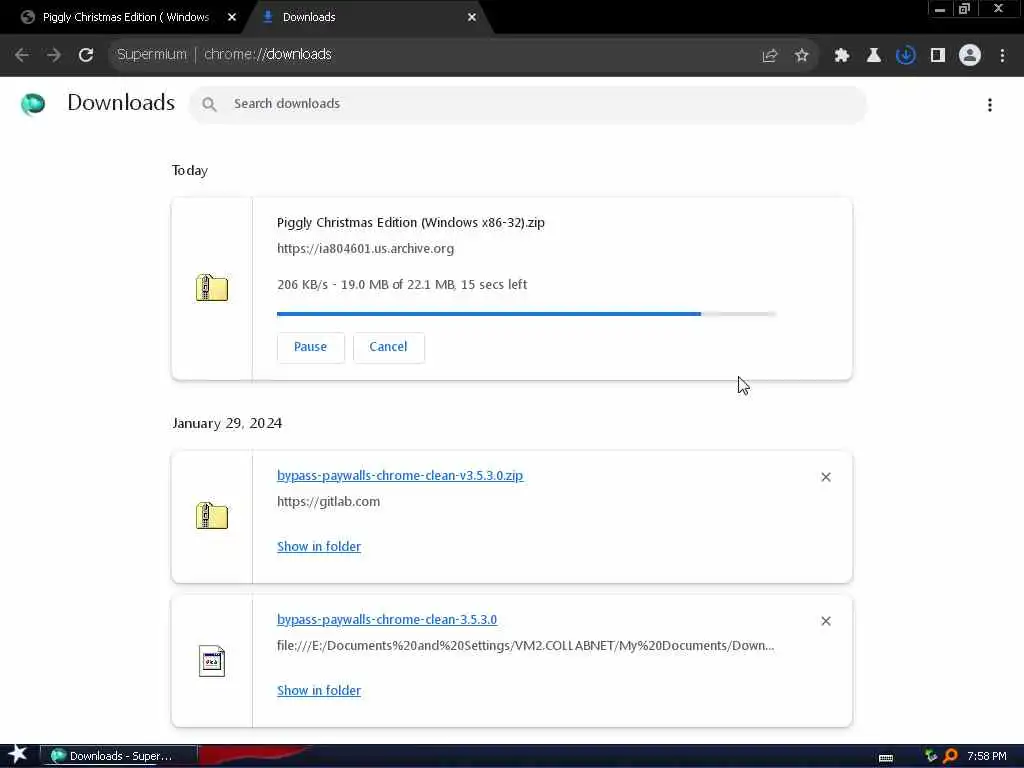This screenshot has width=1024, height=768.
Task: Open bypass-paywalls-chrome-clean-v3.5.3.0.zip link
Action: click(x=400, y=475)
